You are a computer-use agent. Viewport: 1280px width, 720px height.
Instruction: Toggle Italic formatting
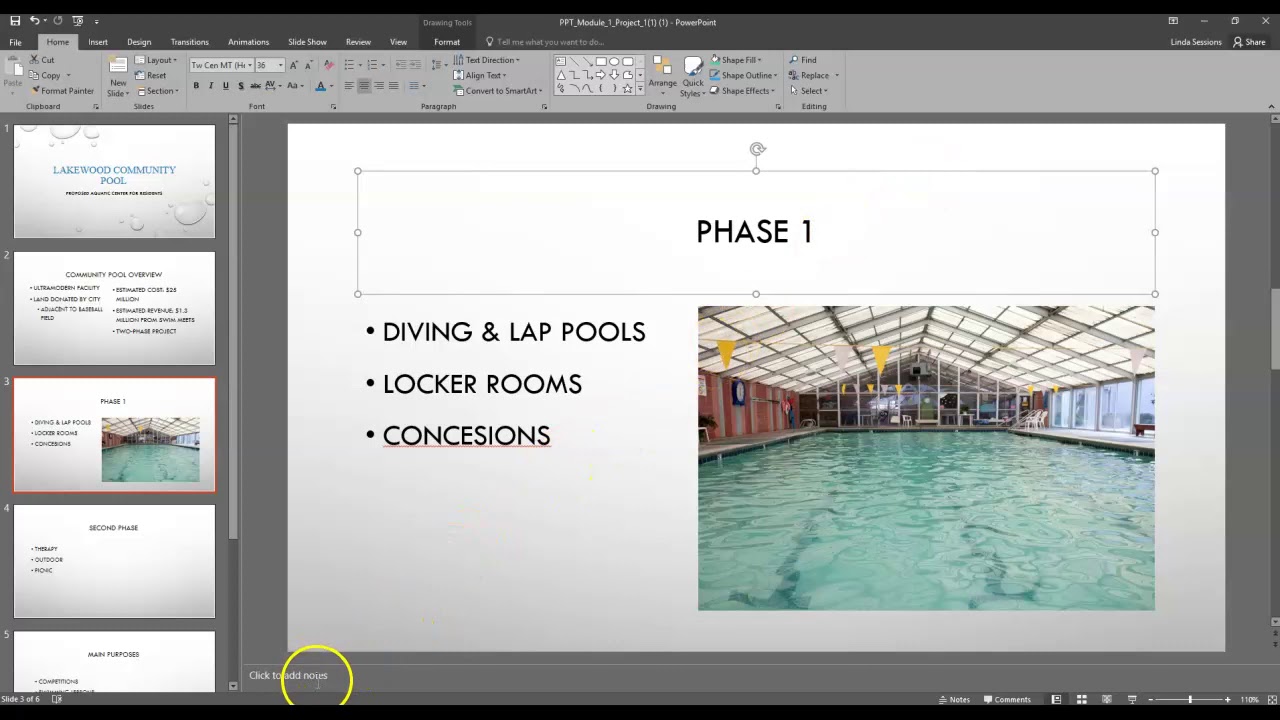tap(211, 86)
